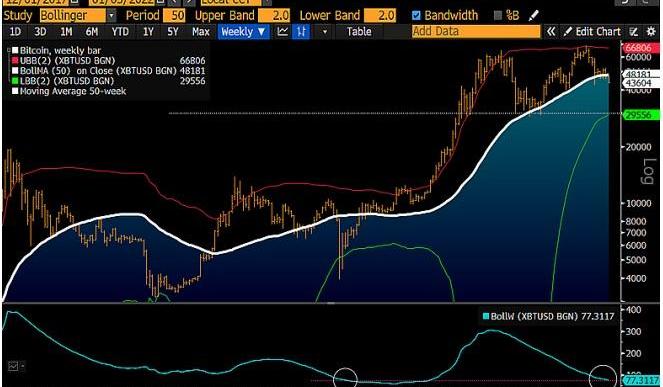Open the chart settings gear
The height and width of the screenshot is (387, 663).
pyautogui.click(x=651, y=32)
